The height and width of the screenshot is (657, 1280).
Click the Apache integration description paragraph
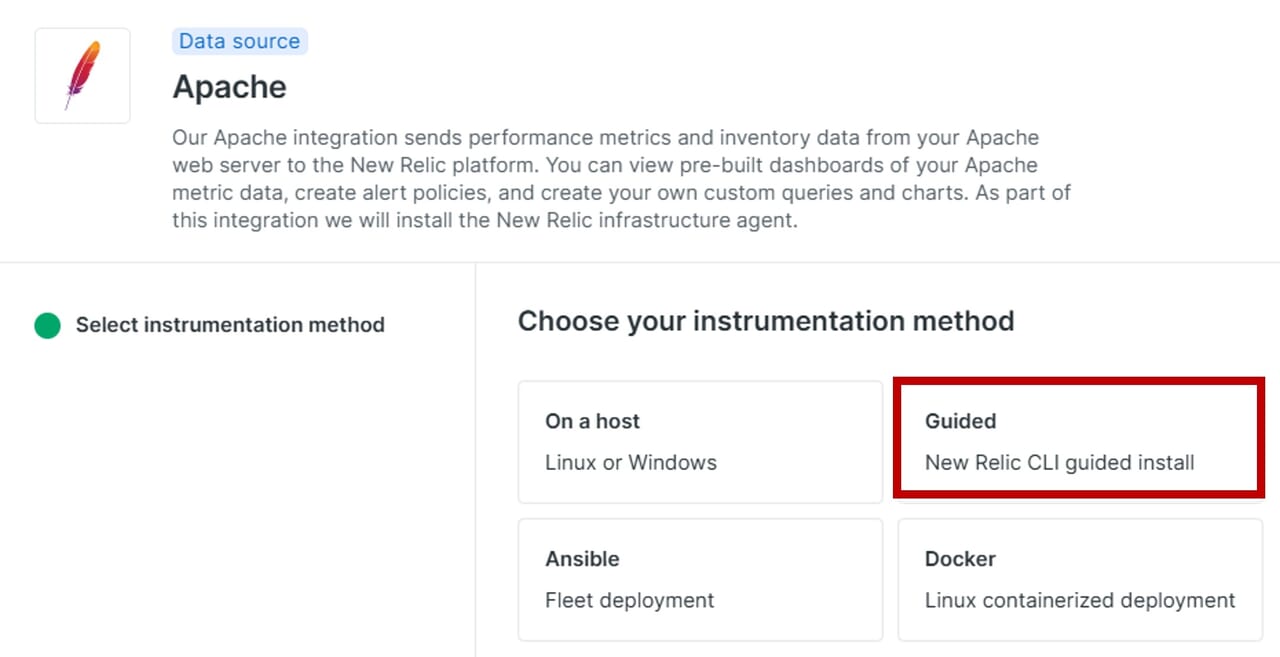(620, 179)
